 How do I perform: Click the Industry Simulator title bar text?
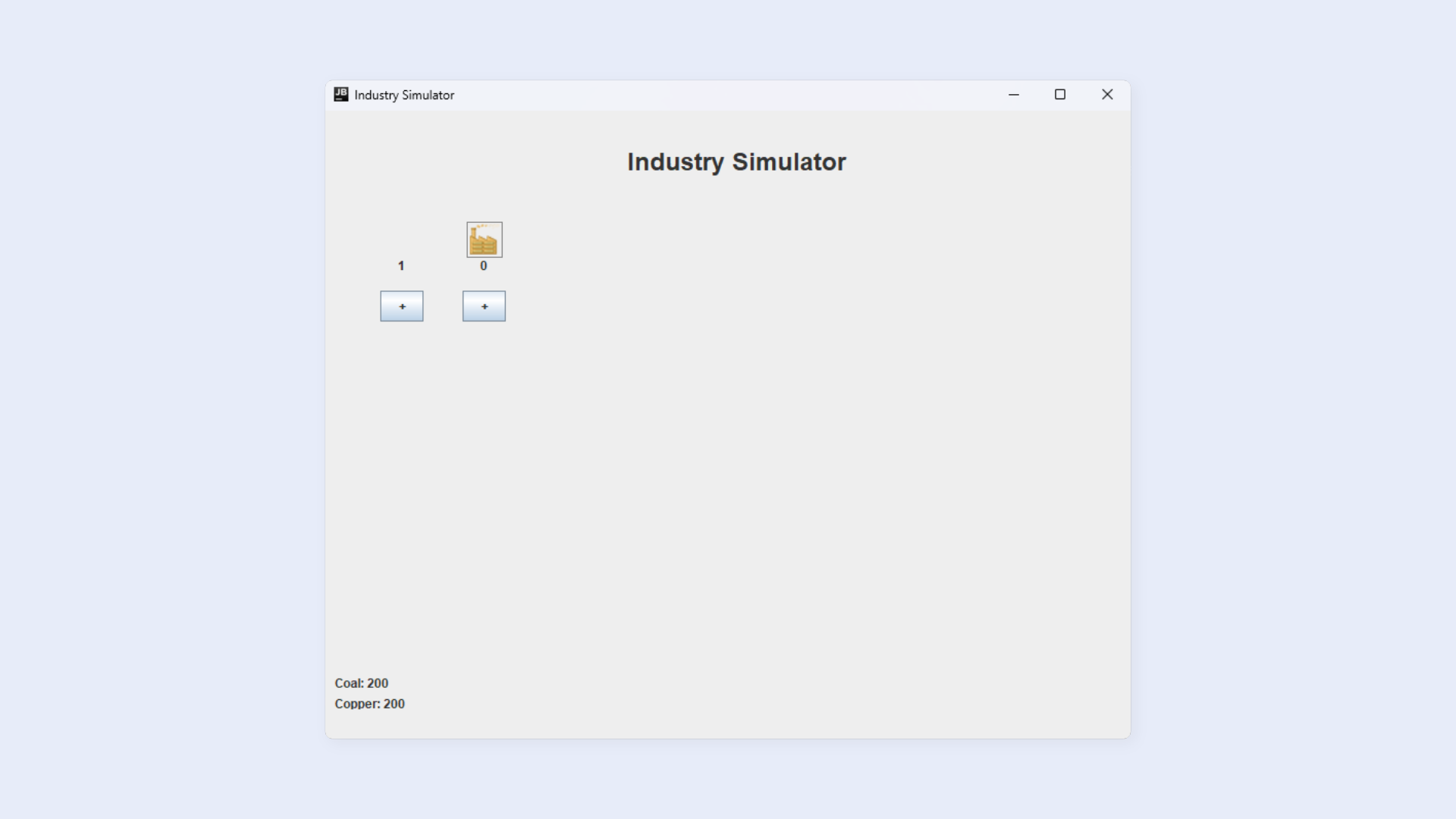click(403, 94)
